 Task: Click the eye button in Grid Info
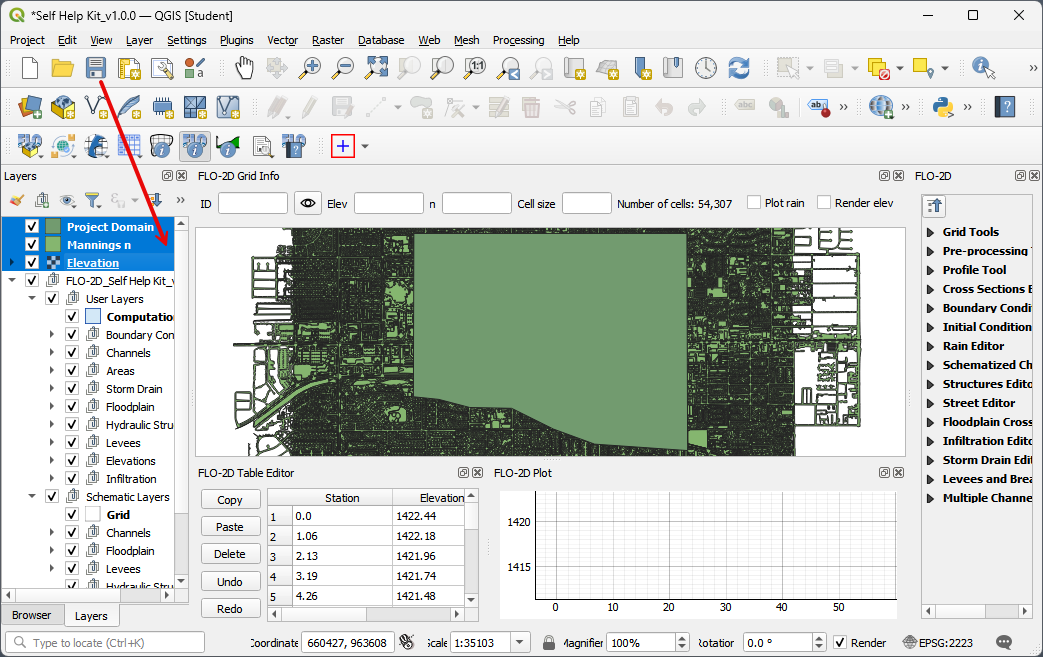[308, 204]
